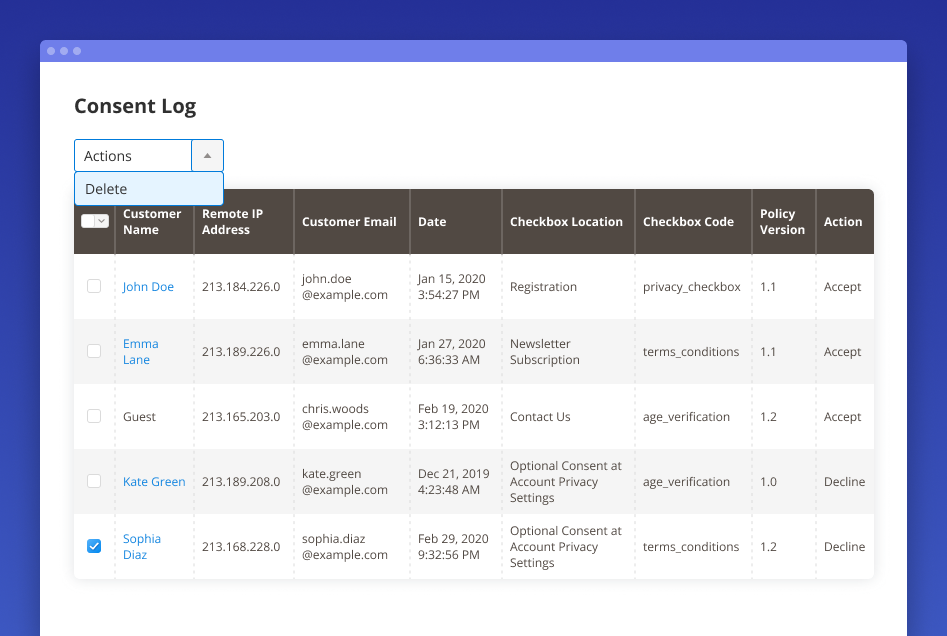Check the checkbox on John Doe's row
Viewport: 947px width, 636px height.
pos(93,285)
